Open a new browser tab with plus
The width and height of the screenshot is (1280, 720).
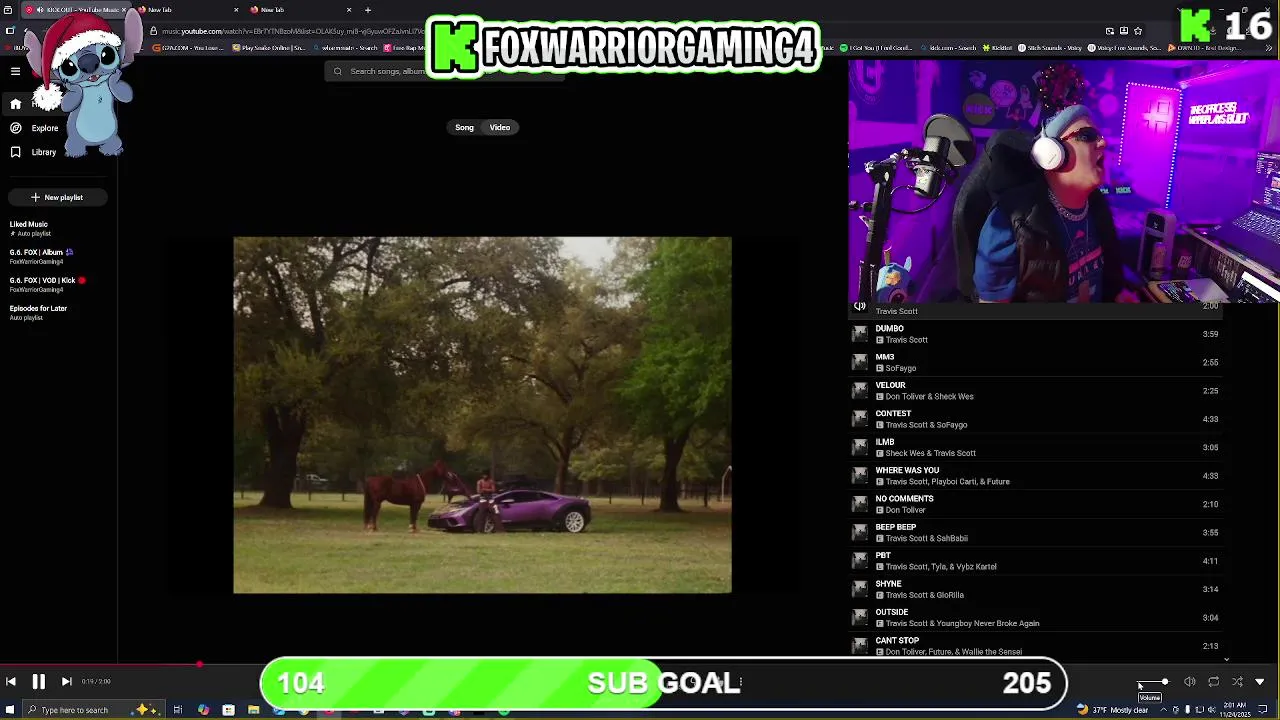pyautogui.click(x=368, y=10)
